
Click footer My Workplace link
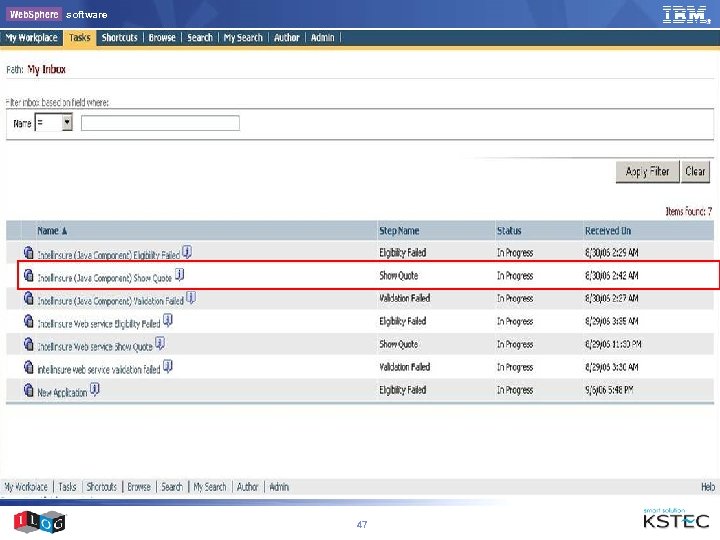point(26,487)
